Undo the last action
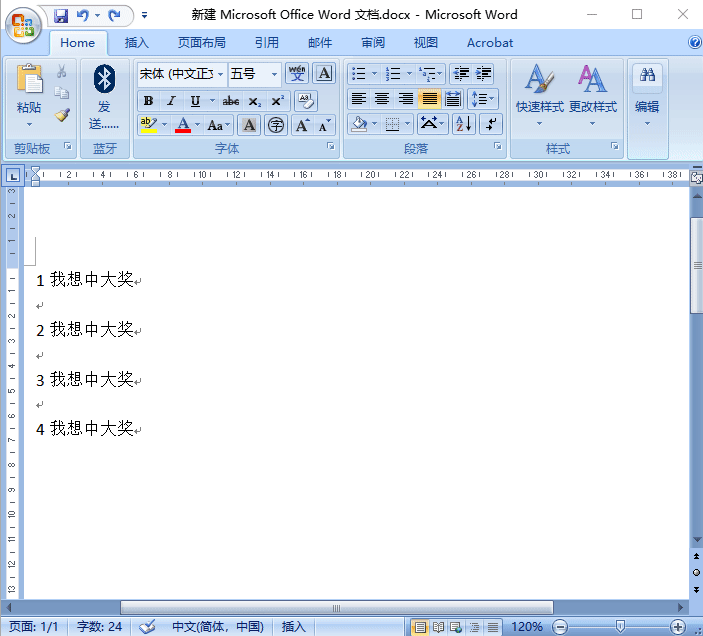 (x=83, y=16)
